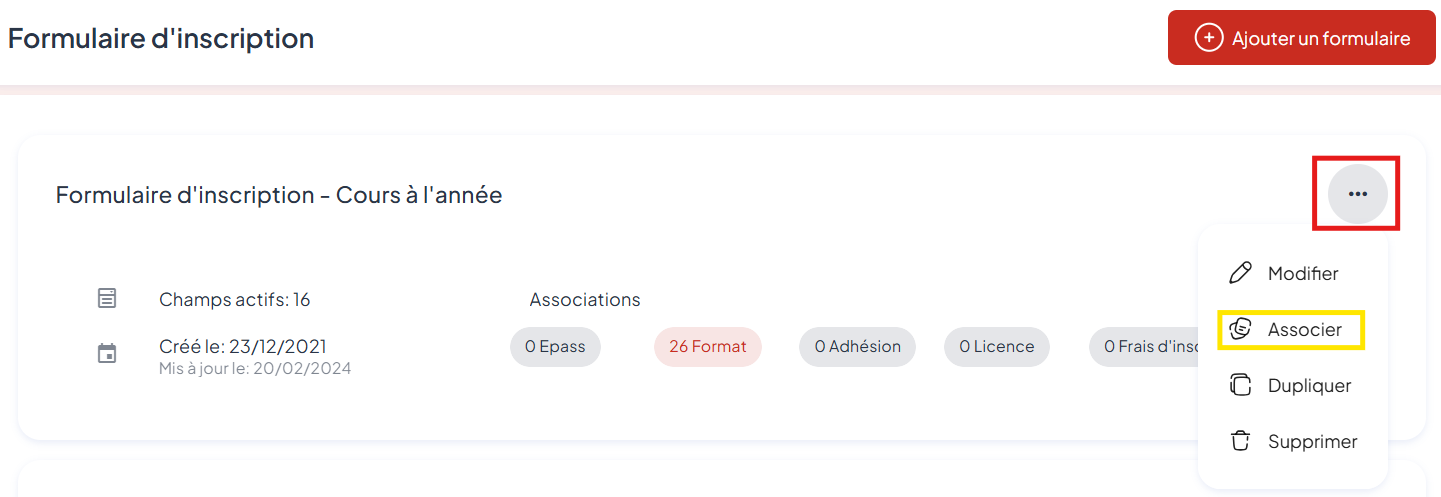Image resolution: width=1441 pixels, height=497 pixels.
Task: Click the calendar icon beside creation date
Action: (107, 353)
